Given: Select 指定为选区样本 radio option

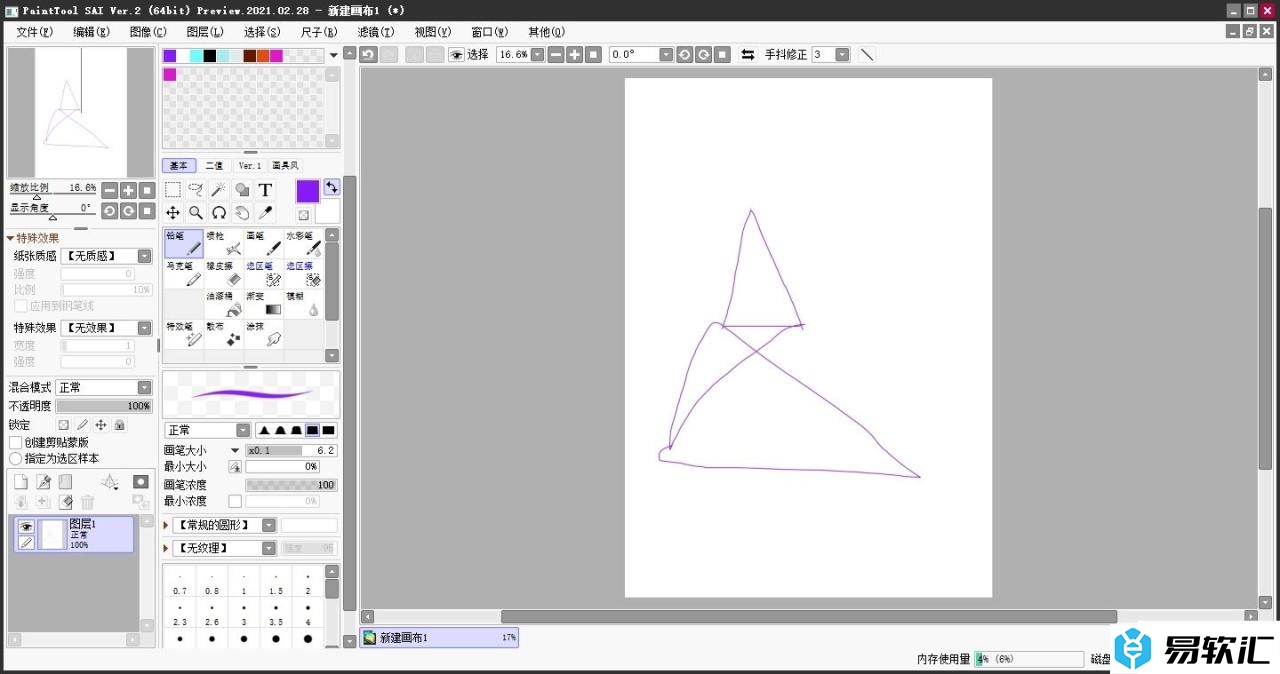Looking at the screenshot, I should (15, 458).
